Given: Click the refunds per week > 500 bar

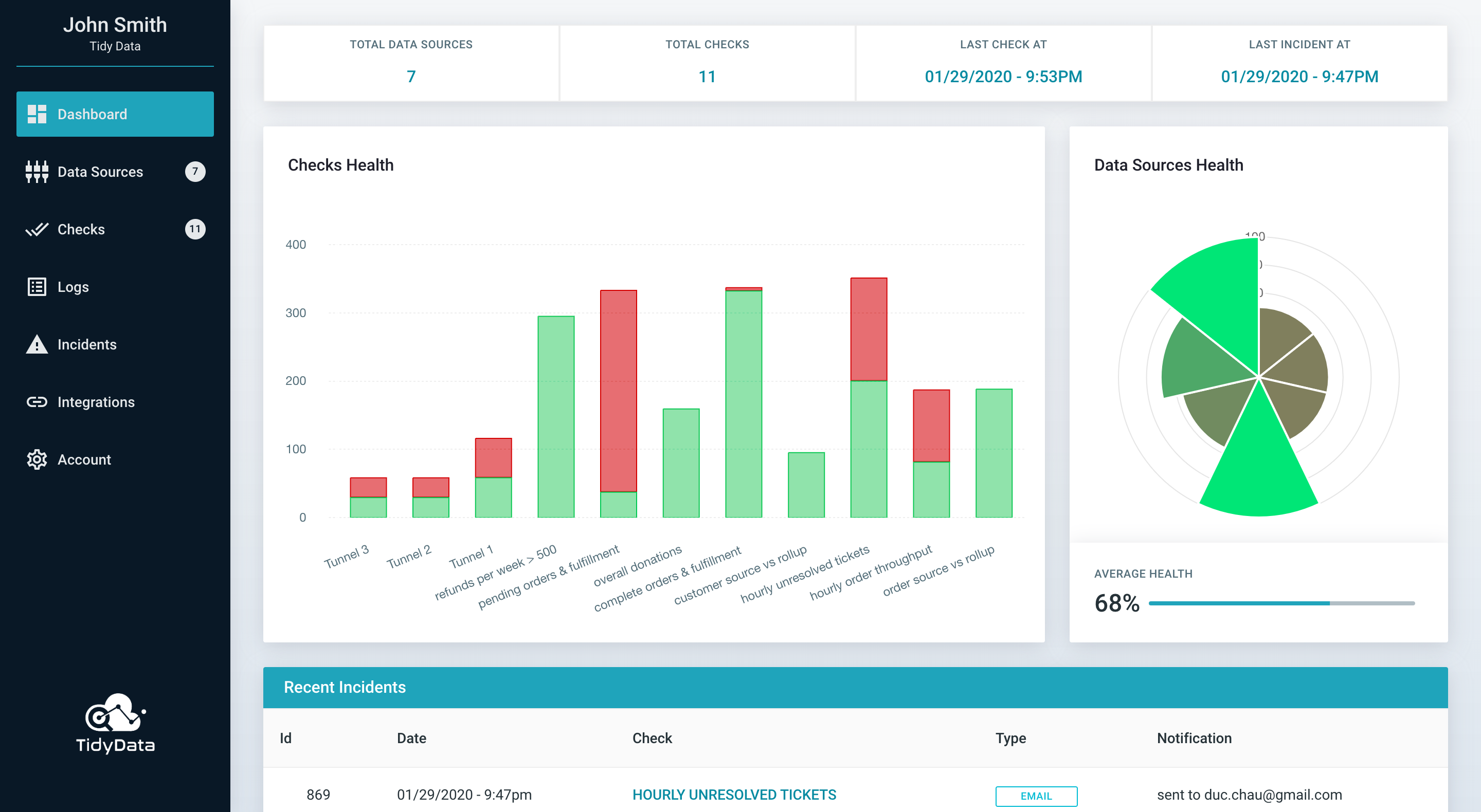Looking at the screenshot, I should point(556,417).
